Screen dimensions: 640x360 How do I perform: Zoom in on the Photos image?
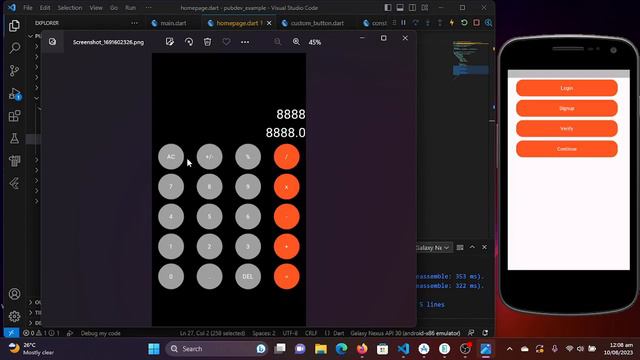tap(296, 42)
